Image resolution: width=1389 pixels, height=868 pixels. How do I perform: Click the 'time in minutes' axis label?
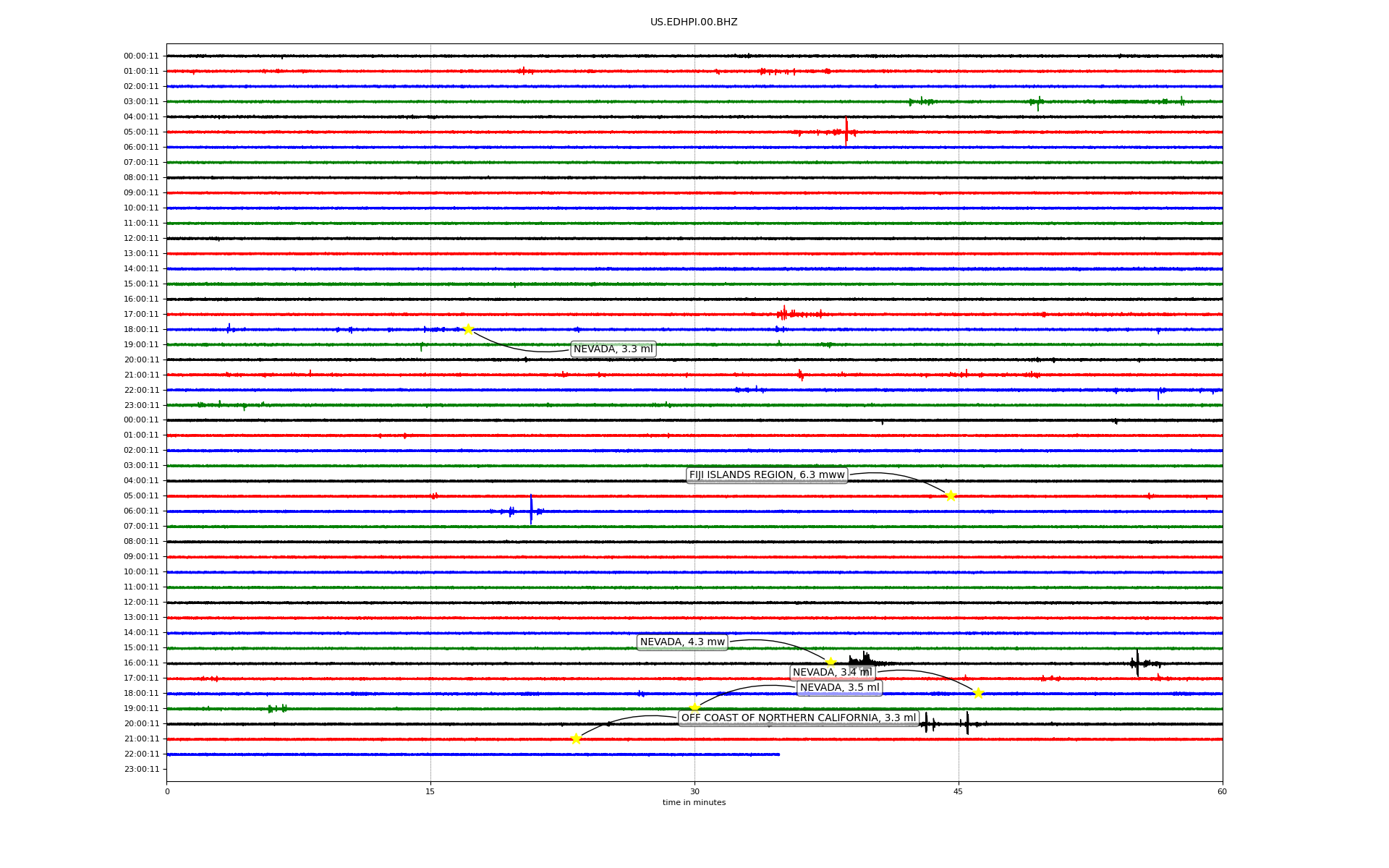click(x=694, y=802)
